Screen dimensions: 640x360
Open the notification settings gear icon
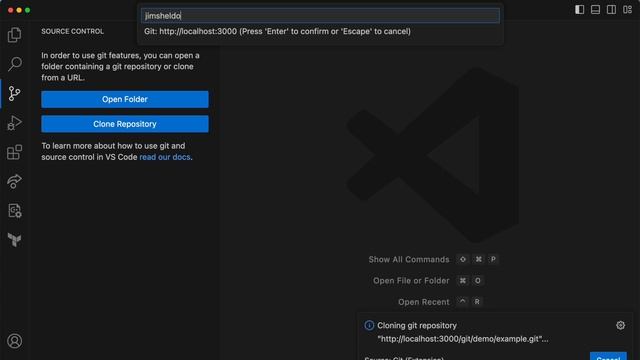click(x=620, y=325)
